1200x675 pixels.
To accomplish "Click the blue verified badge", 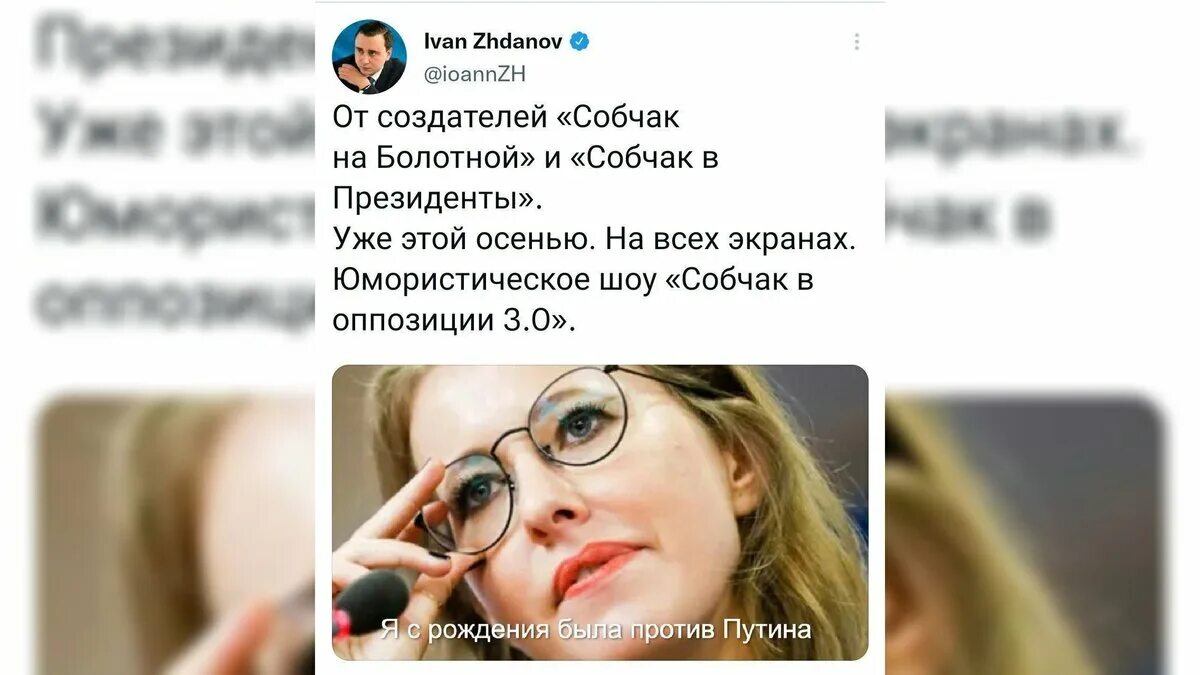I will pyautogui.click(x=579, y=42).
